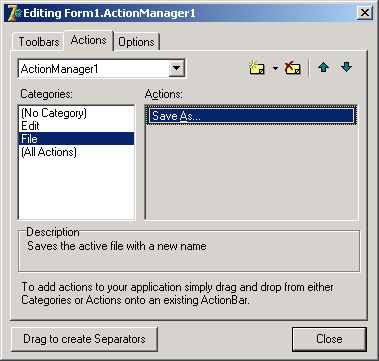Open the New Action dropdown arrow
Screen dimensions: 379x361
[275, 68]
